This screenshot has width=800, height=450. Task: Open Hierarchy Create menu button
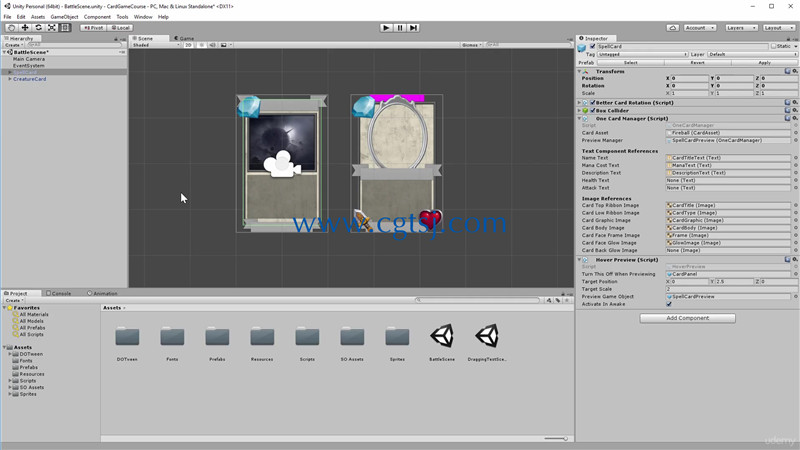(x=14, y=45)
